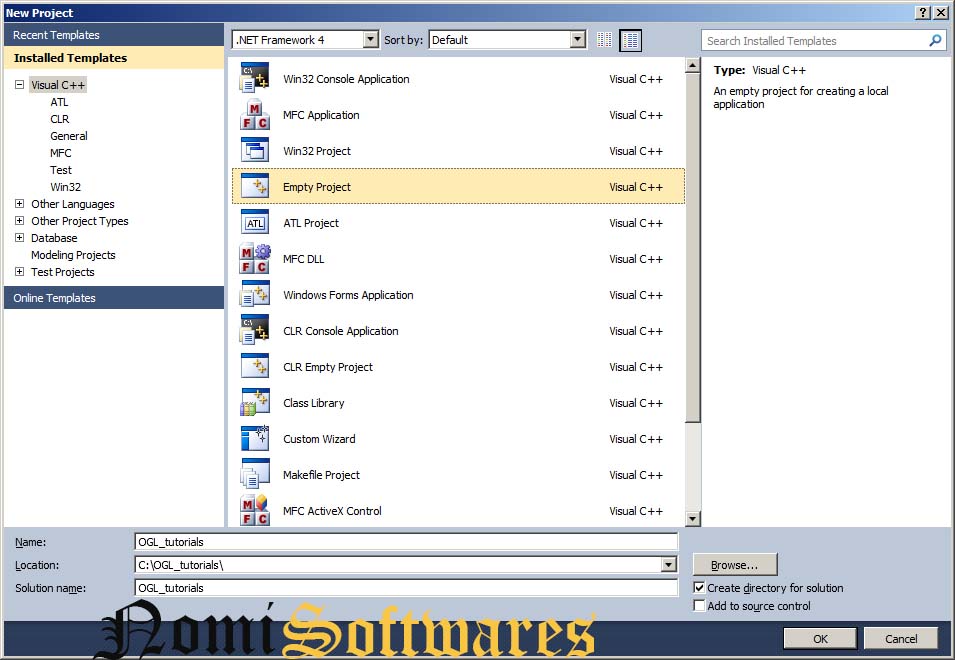
Task: Close the New Project dialog
Action: click(941, 13)
